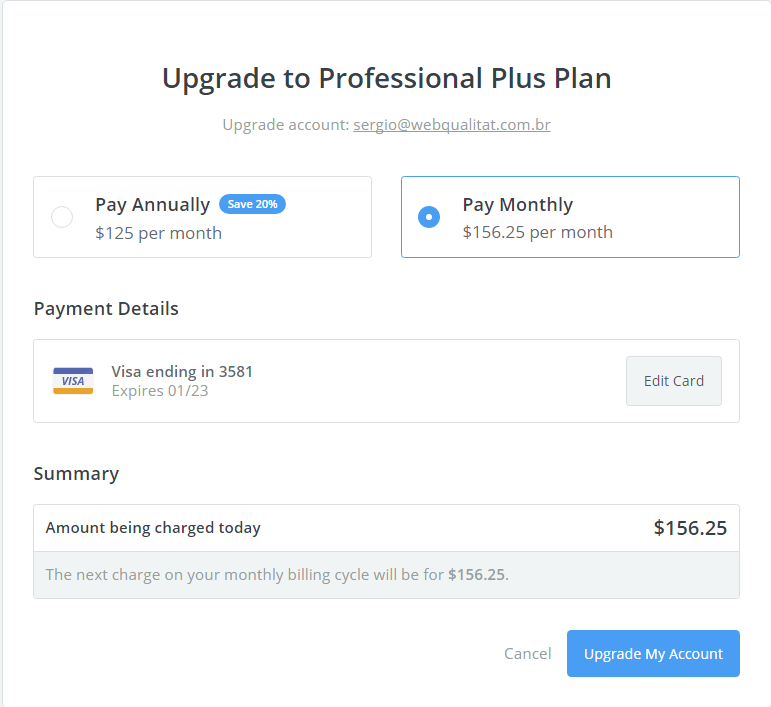This screenshot has width=771, height=707.
Task: Click the $156.25 per month price text
Action: 537,232
